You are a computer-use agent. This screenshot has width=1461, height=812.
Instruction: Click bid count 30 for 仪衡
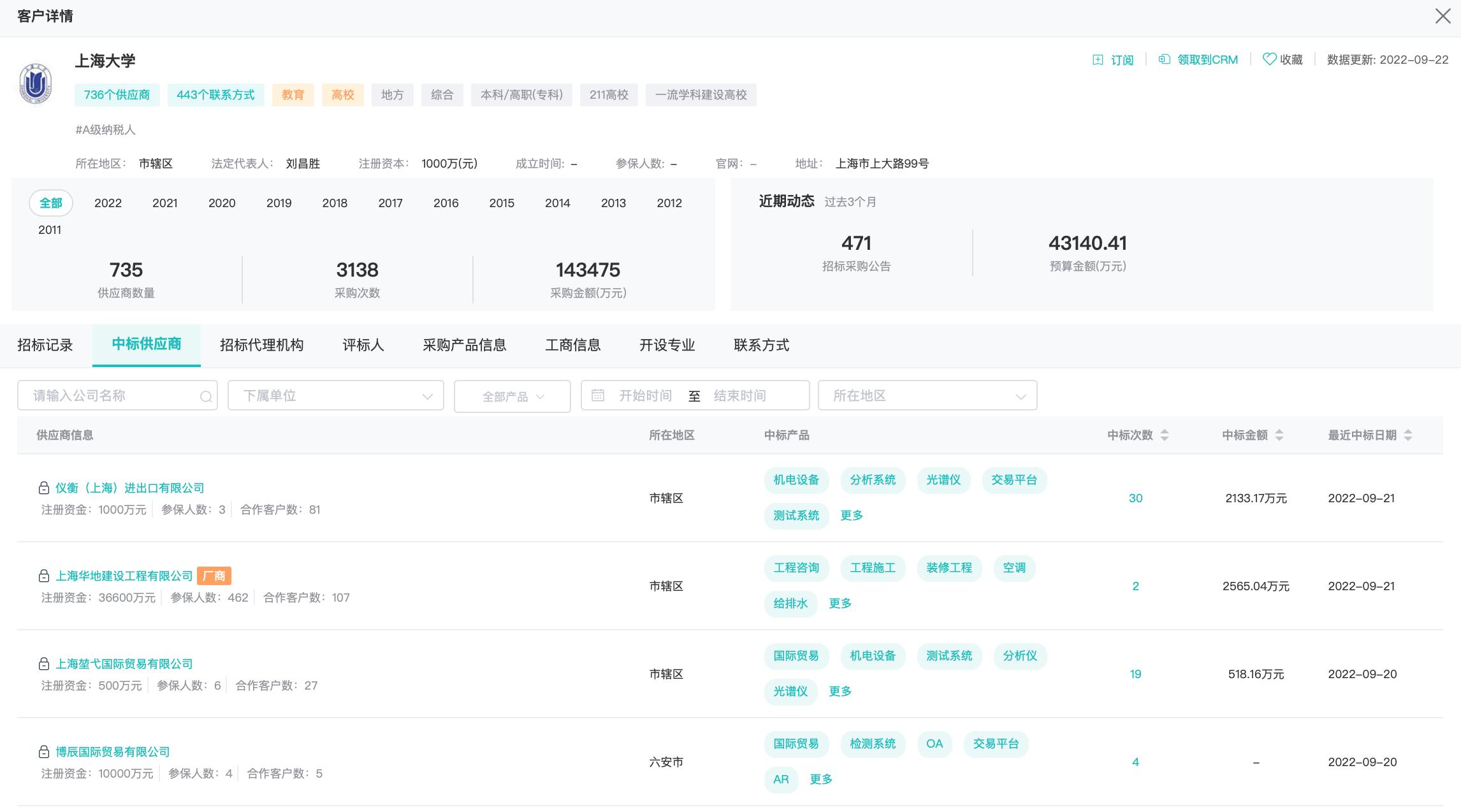coord(1135,498)
